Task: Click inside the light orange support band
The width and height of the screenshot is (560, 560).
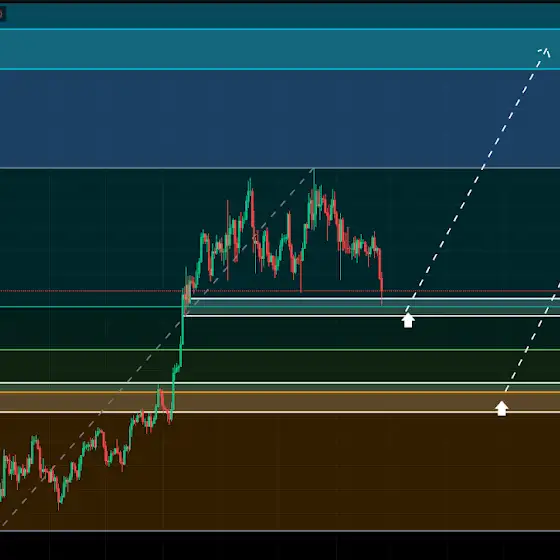Action: (280, 402)
